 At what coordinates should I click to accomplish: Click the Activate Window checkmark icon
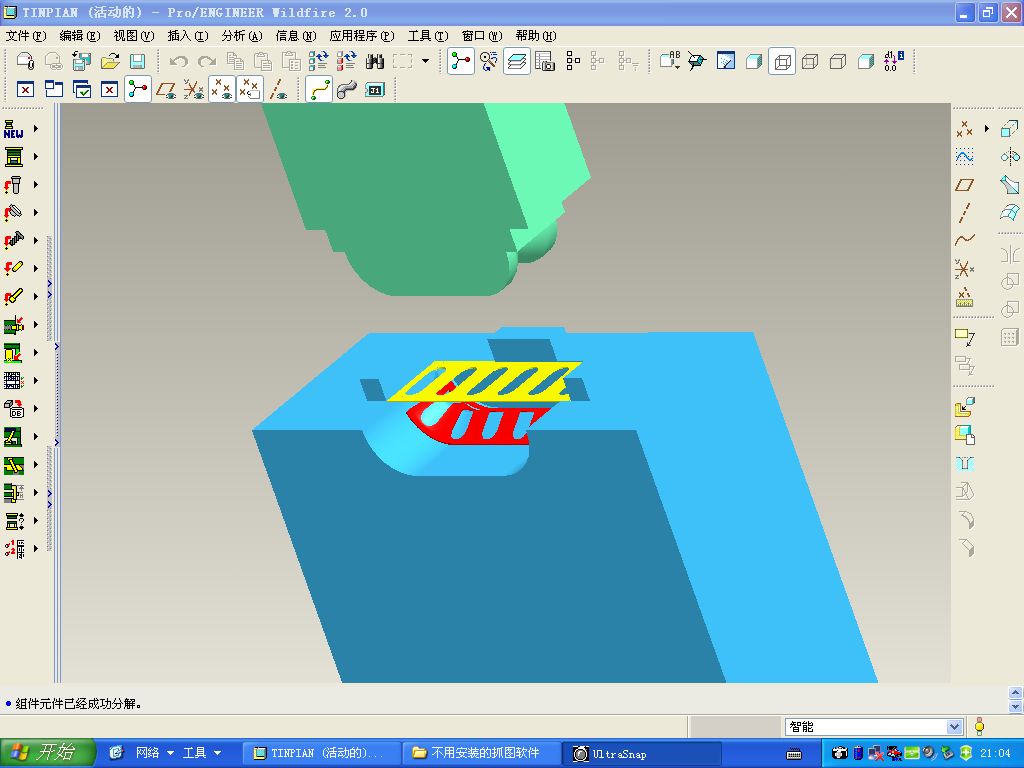tap(82, 89)
